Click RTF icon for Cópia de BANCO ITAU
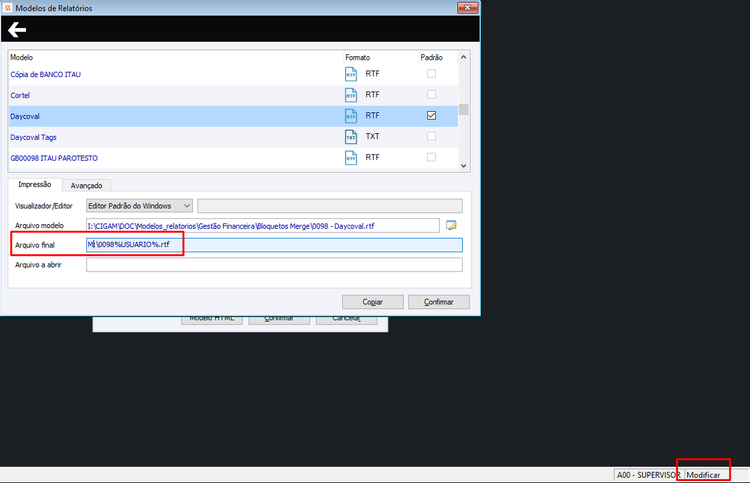This screenshot has width=750, height=483. click(351, 74)
